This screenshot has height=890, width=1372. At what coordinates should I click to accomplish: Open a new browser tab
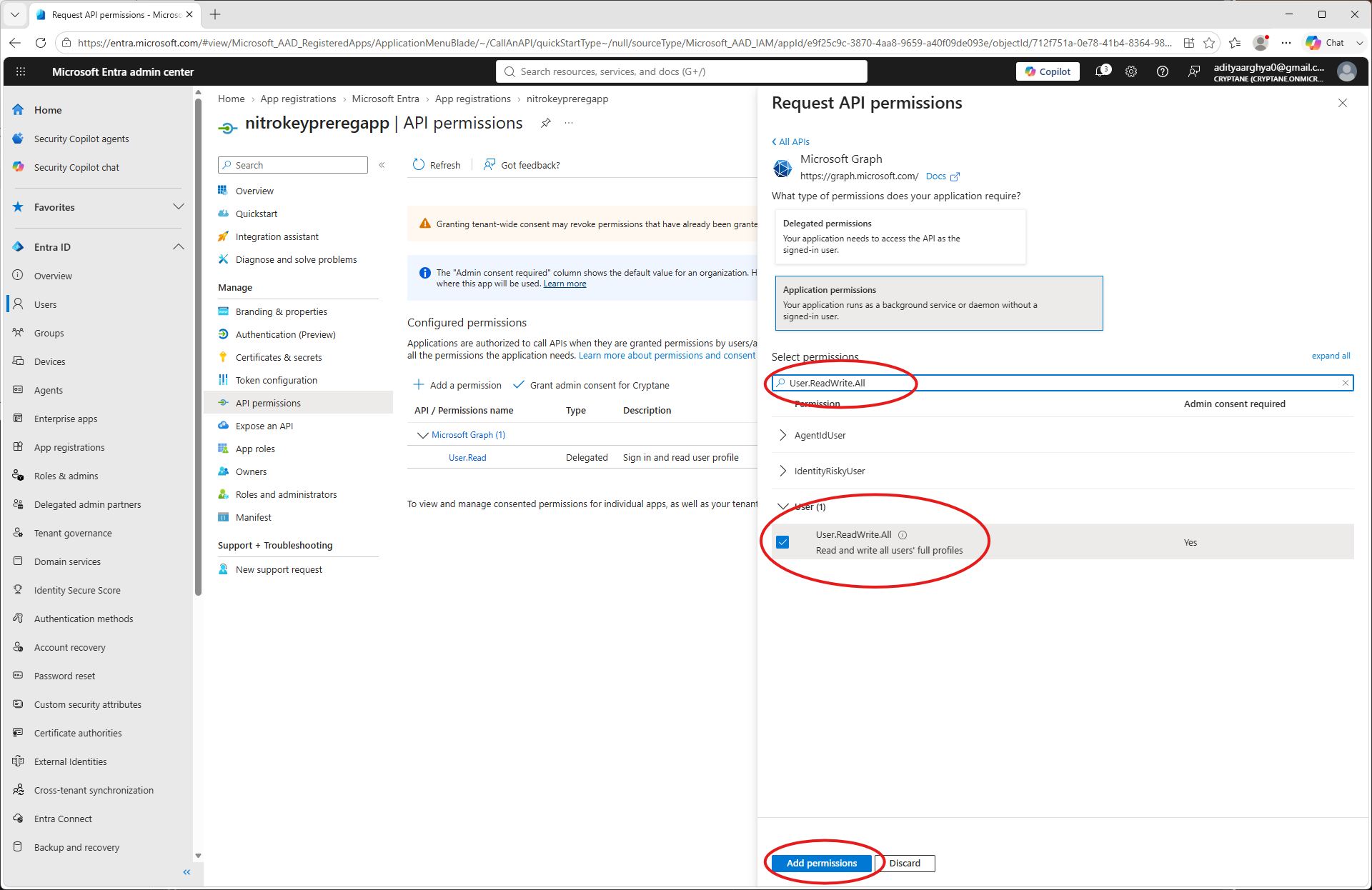215,14
